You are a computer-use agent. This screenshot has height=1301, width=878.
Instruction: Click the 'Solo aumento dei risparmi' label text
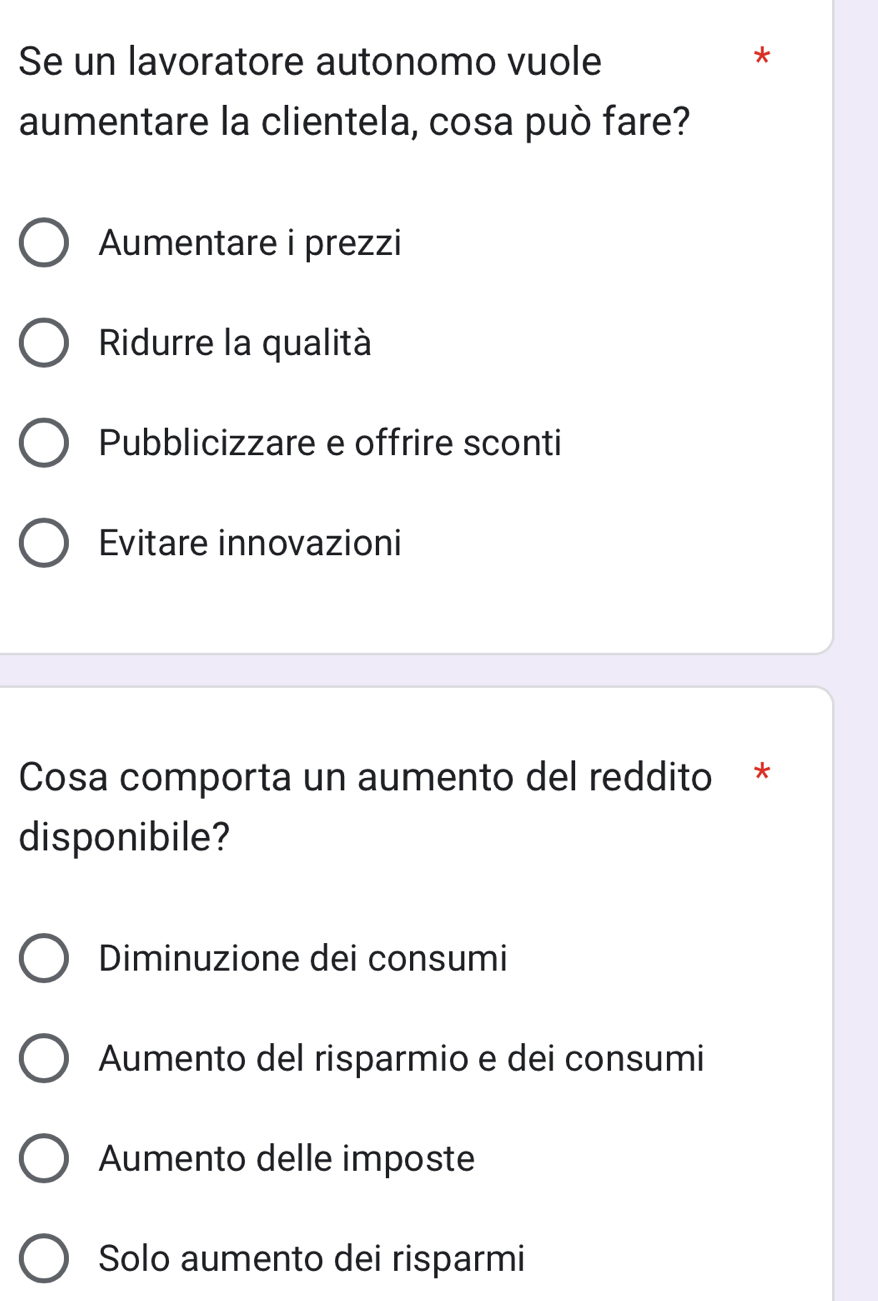click(x=312, y=1258)
